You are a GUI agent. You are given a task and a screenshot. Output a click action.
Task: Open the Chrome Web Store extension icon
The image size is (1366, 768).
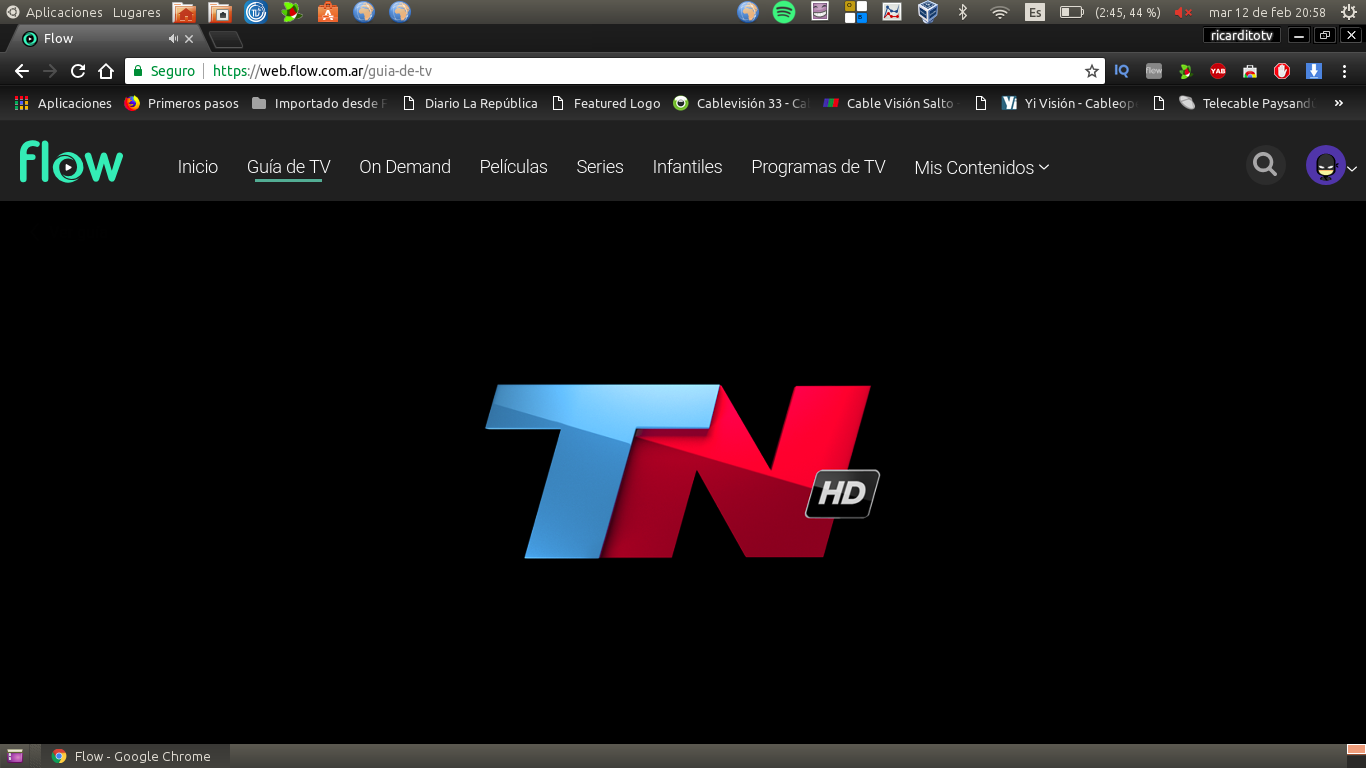1250,71
